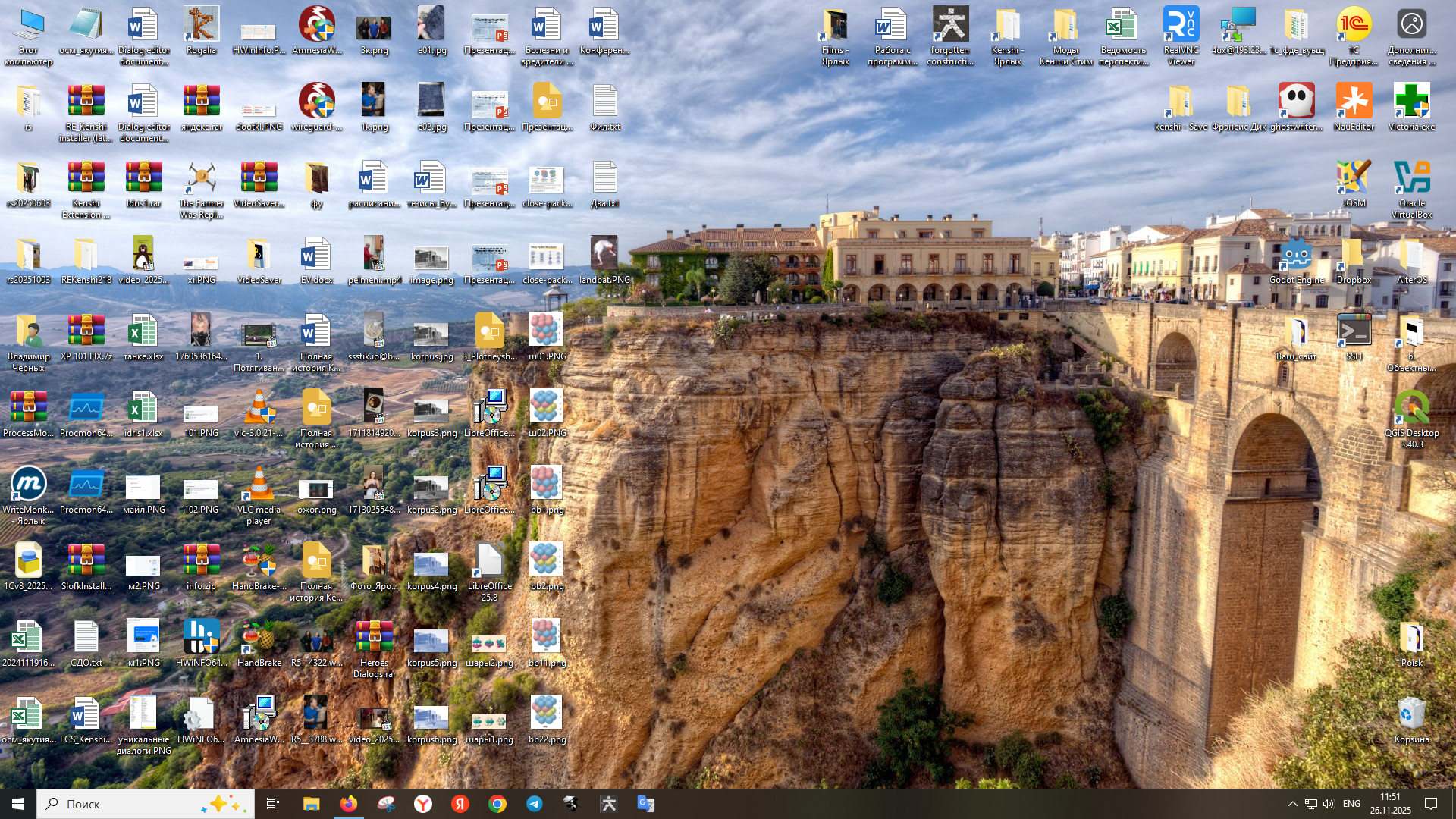This screenshot has height=819, width=1456.
Task: Open the Task View button
Action: [273, 804]
